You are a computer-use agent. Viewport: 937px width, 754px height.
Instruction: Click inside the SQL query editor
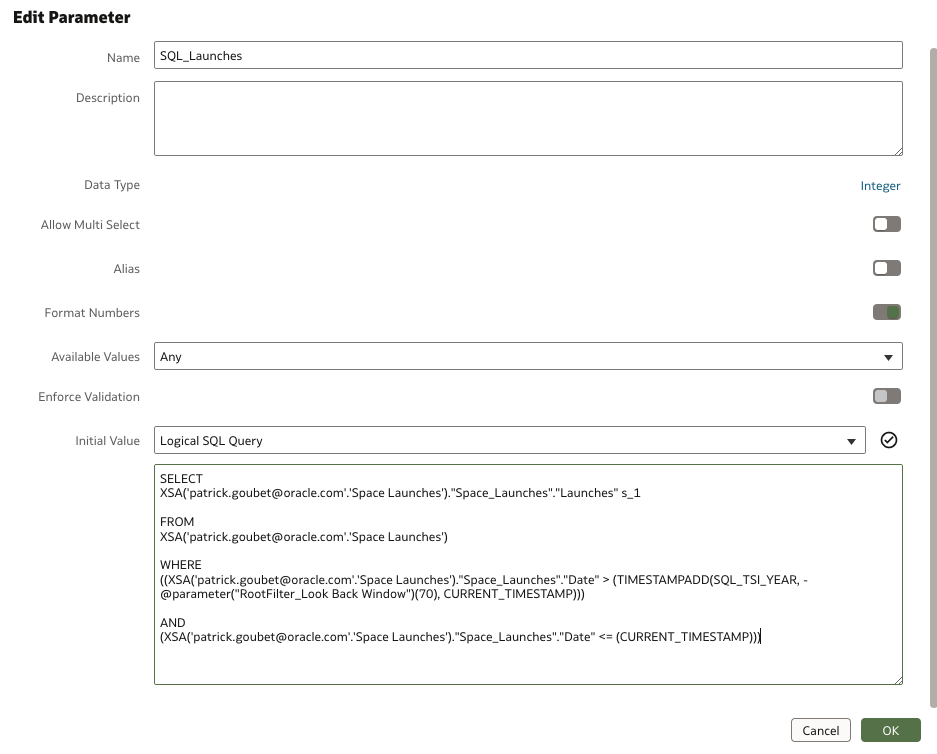coord(528,575)
